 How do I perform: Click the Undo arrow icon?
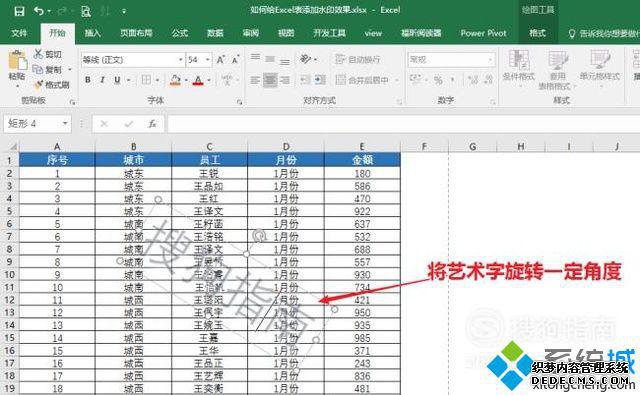[39, 11]
